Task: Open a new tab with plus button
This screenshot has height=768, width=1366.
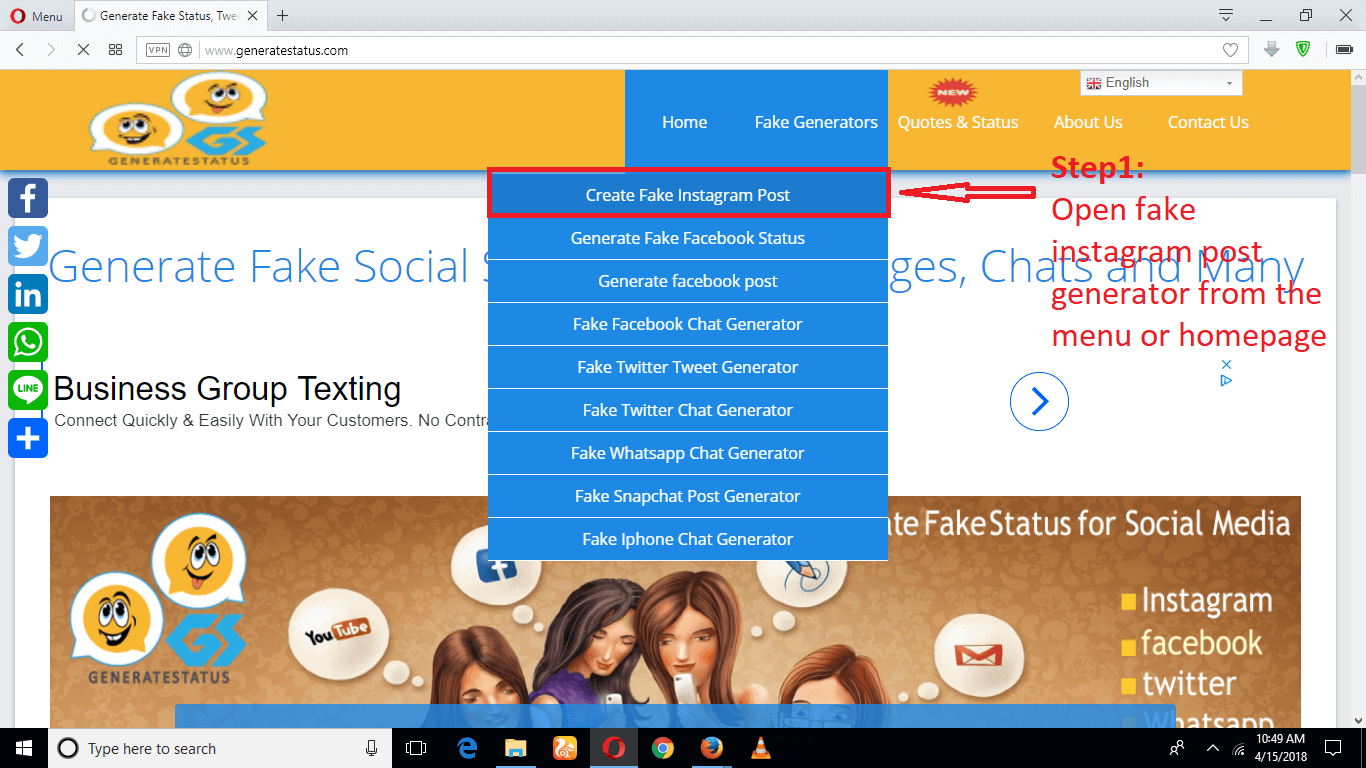Action: pyautogui.click(x=283, y=15)
